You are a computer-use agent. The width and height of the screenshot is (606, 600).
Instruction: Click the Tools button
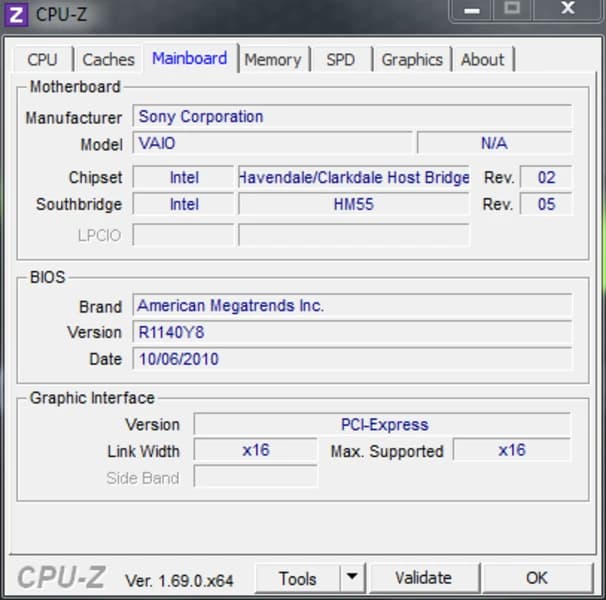click(x=298, y=579)
